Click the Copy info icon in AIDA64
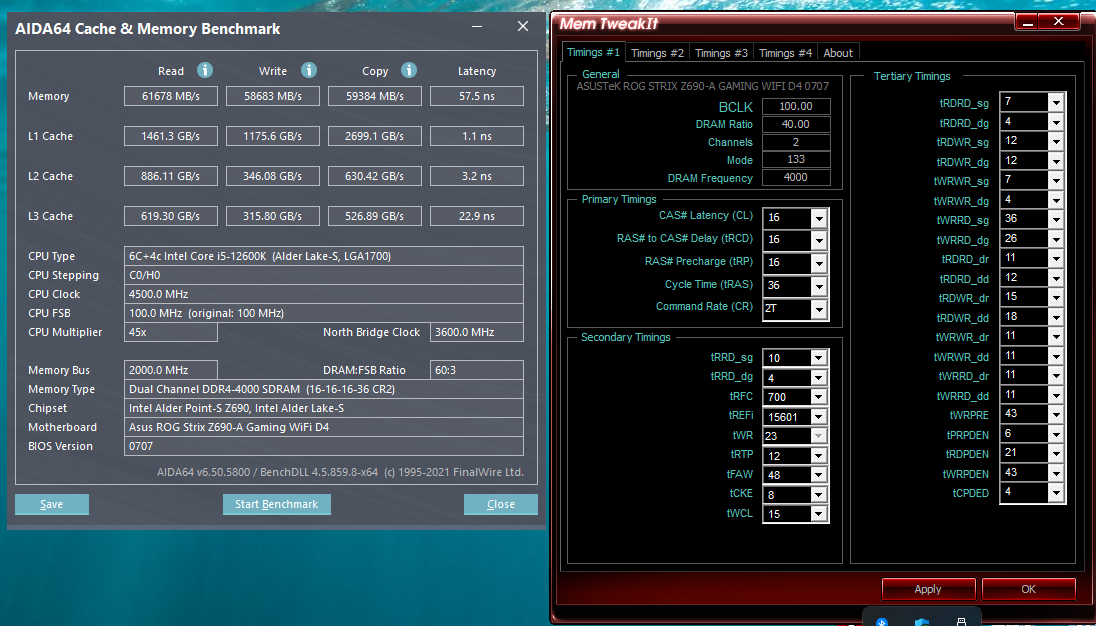This screenshot has width=1096, height=626. pyautogui.click(x=409, y=70)
